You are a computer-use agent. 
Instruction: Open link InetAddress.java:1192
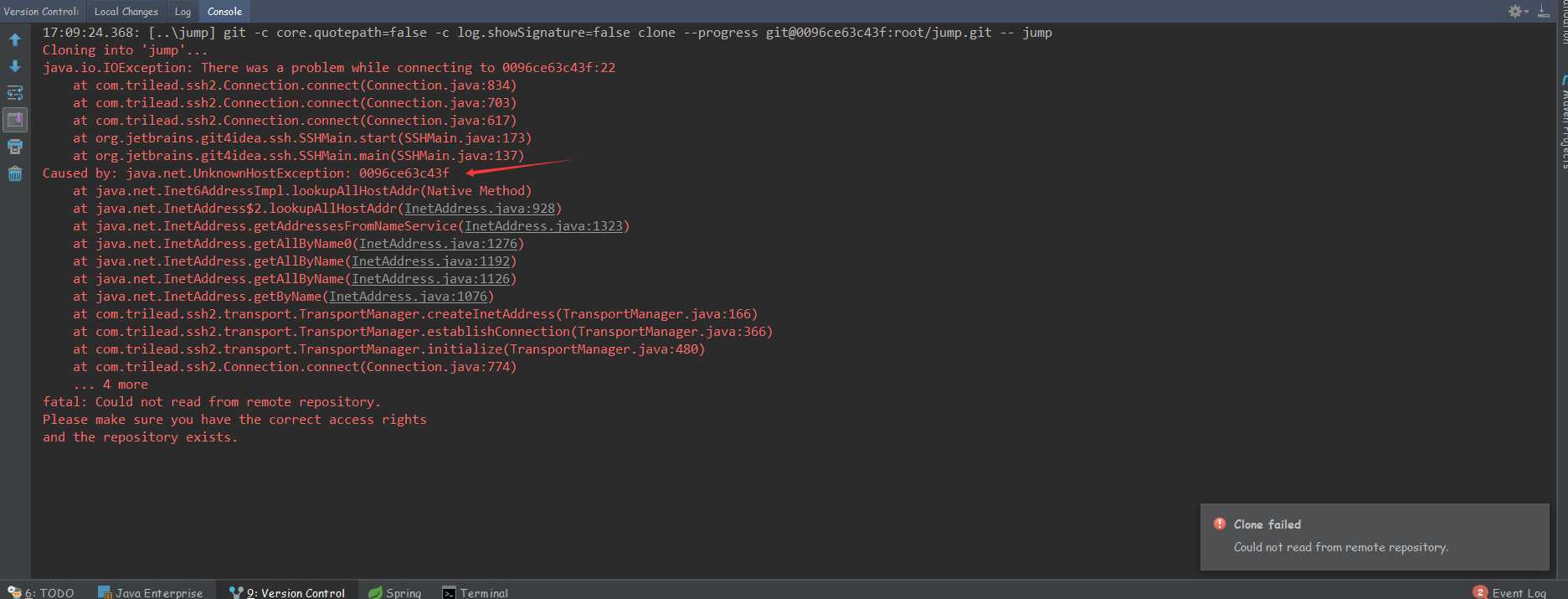(x=430, y=261)
